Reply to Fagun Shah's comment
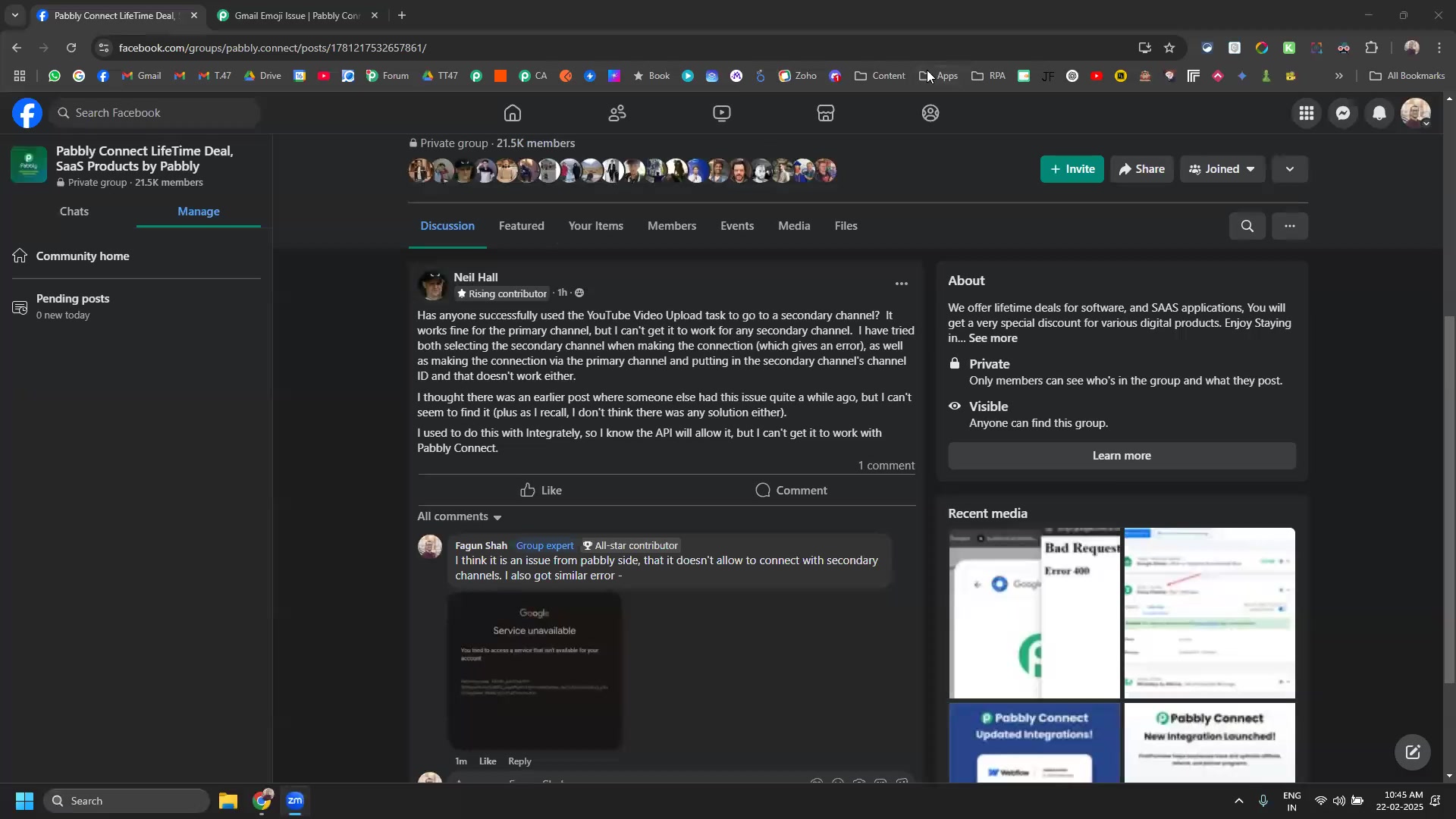The height and width of the screenshot is (819, 1456). [x=519, y=761]
